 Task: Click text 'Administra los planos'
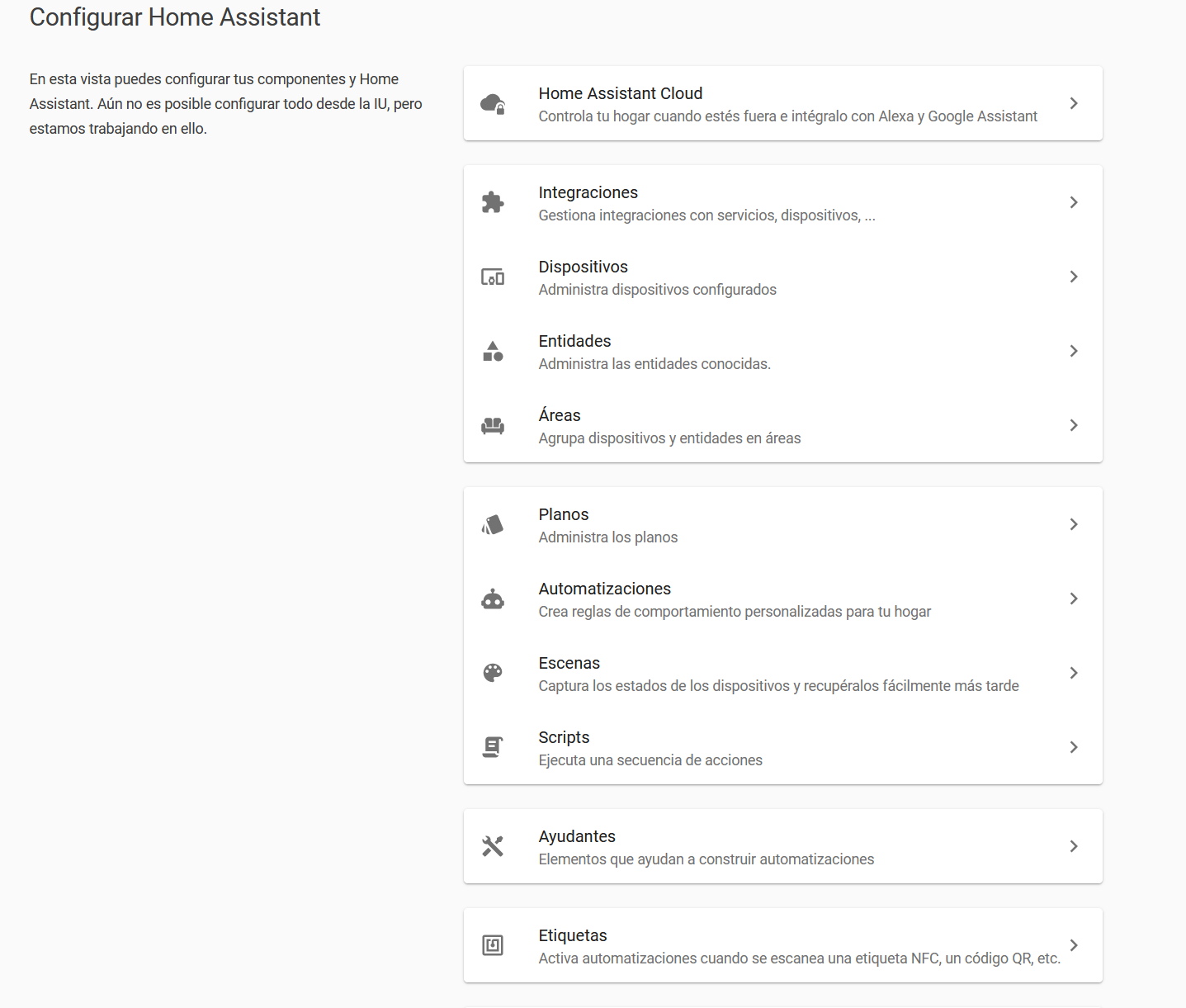608,537
